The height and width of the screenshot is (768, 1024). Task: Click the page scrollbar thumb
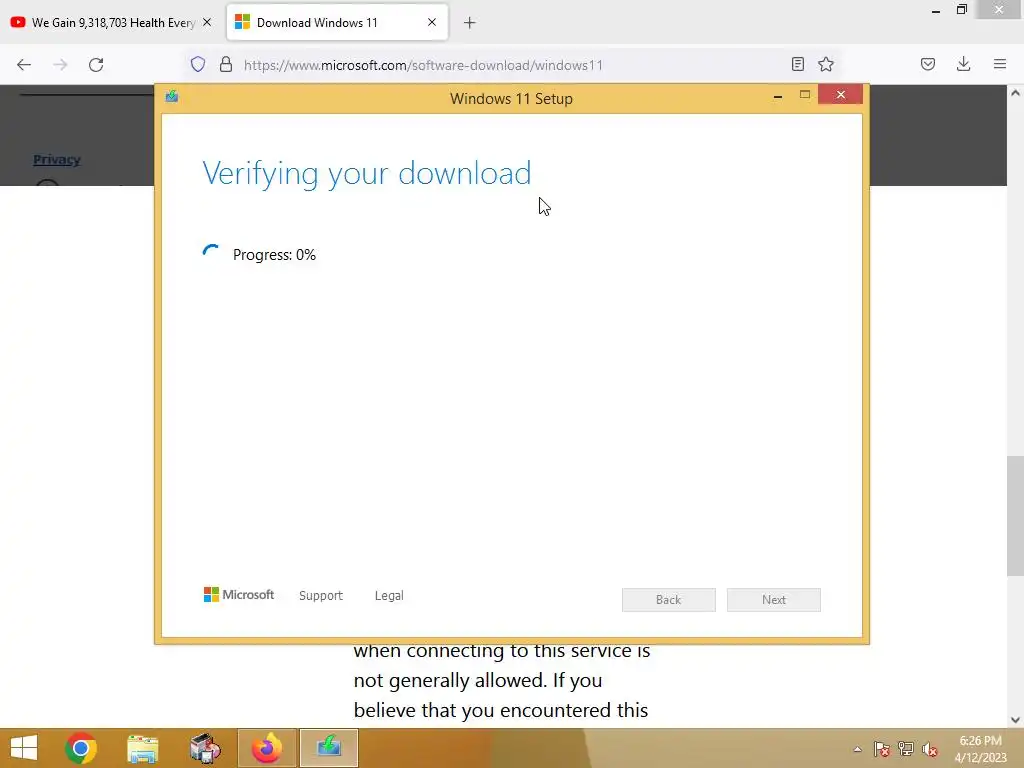coord(1015,516)
